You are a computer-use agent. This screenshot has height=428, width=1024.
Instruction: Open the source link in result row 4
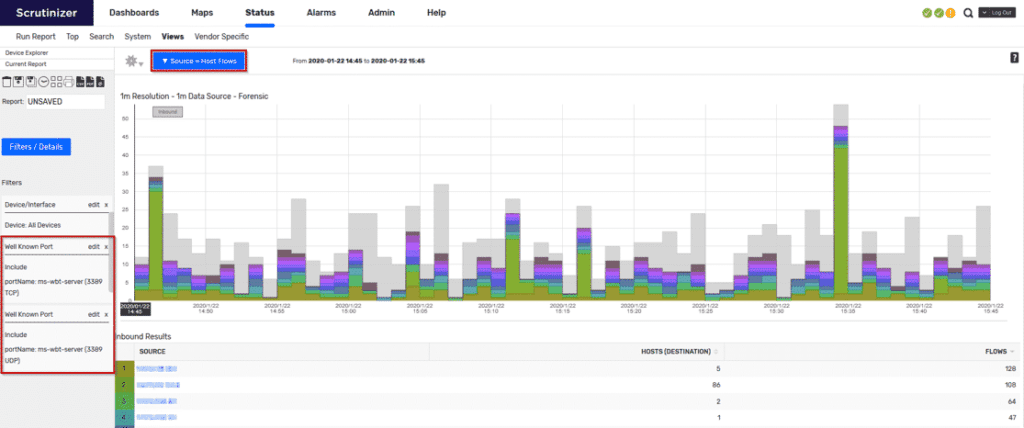pyautogui.click(x=157, y=417)
